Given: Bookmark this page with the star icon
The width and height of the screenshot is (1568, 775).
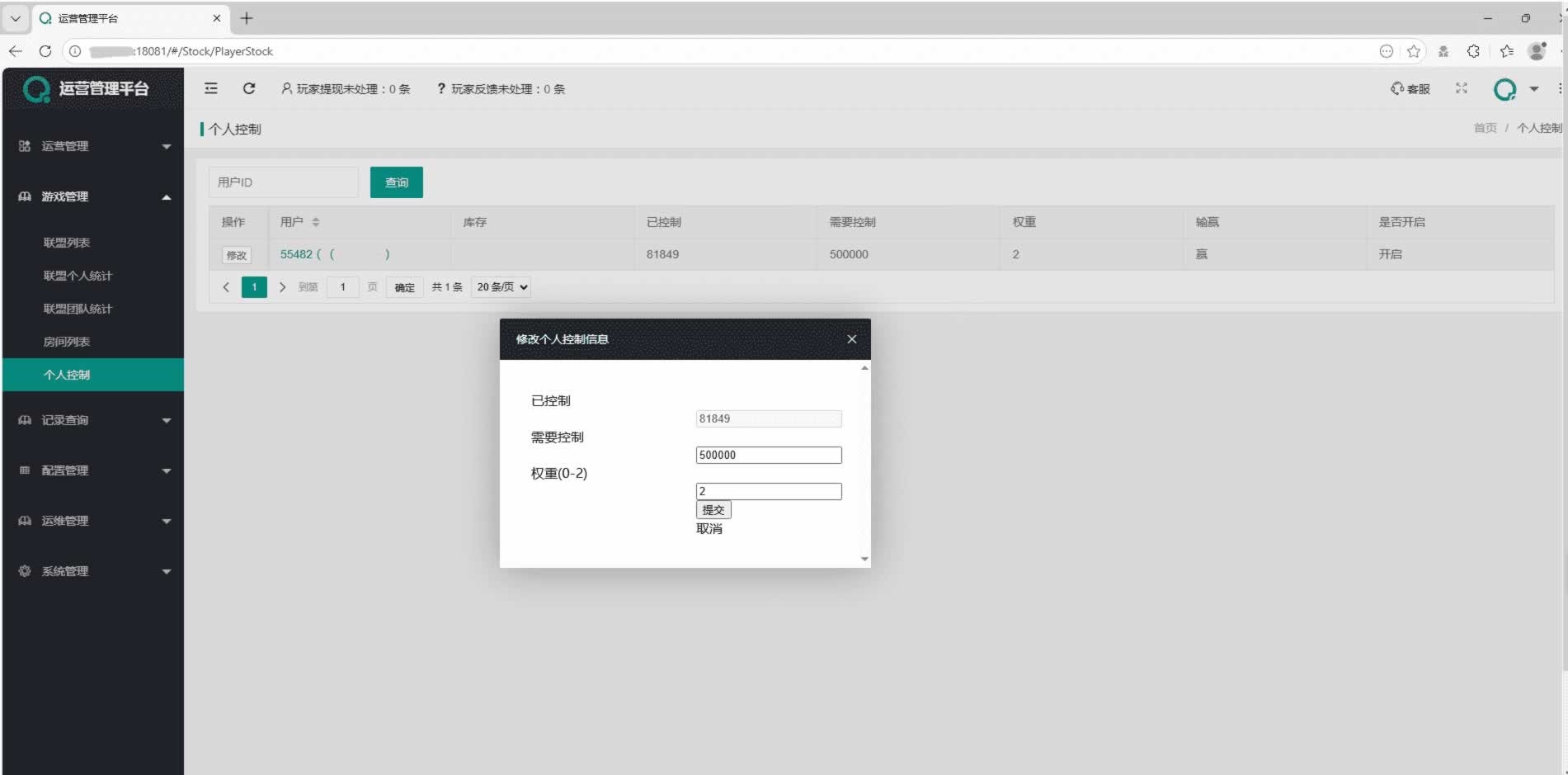Looking at the screenshot, I should point(1414,51).
